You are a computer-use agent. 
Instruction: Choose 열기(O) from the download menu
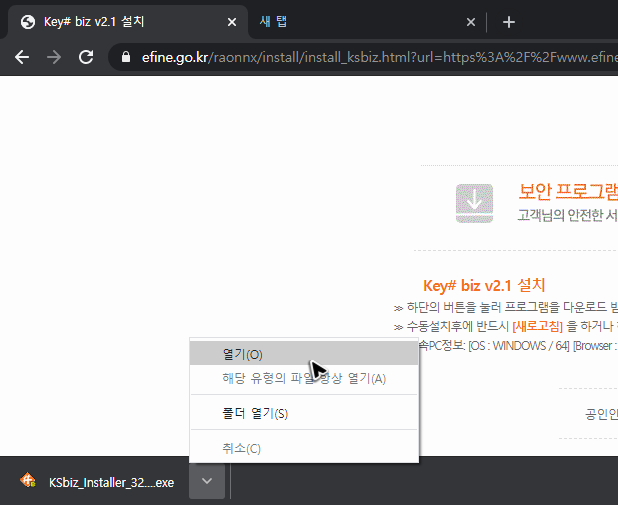point(304,354)
